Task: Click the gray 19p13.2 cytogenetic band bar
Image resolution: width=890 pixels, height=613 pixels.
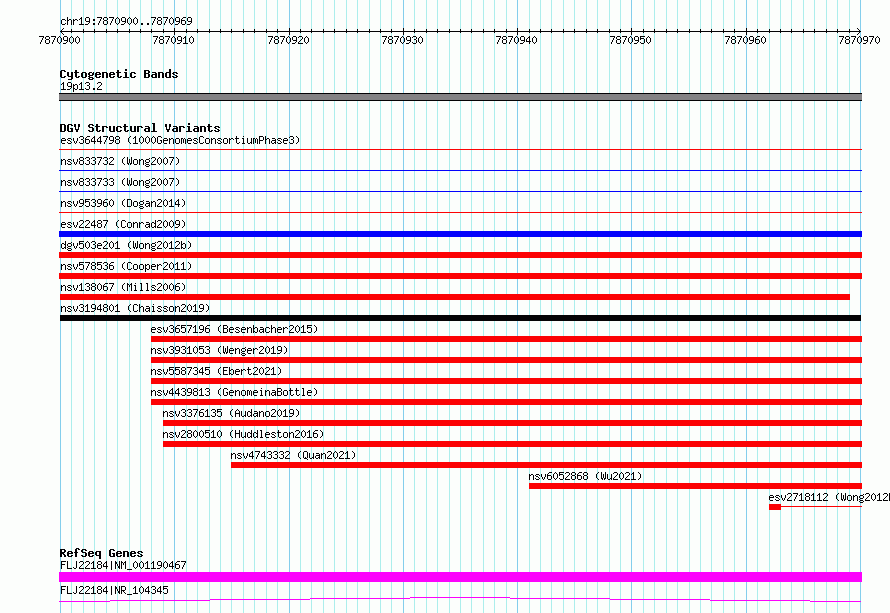Action: pyautogui.click(x=460, y=97)
